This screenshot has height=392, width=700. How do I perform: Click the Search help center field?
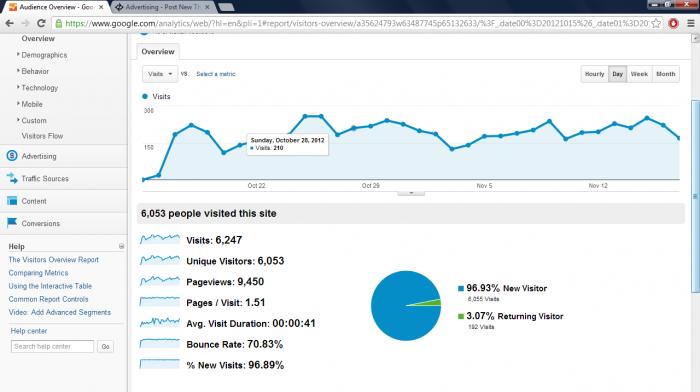coord(52,346)
